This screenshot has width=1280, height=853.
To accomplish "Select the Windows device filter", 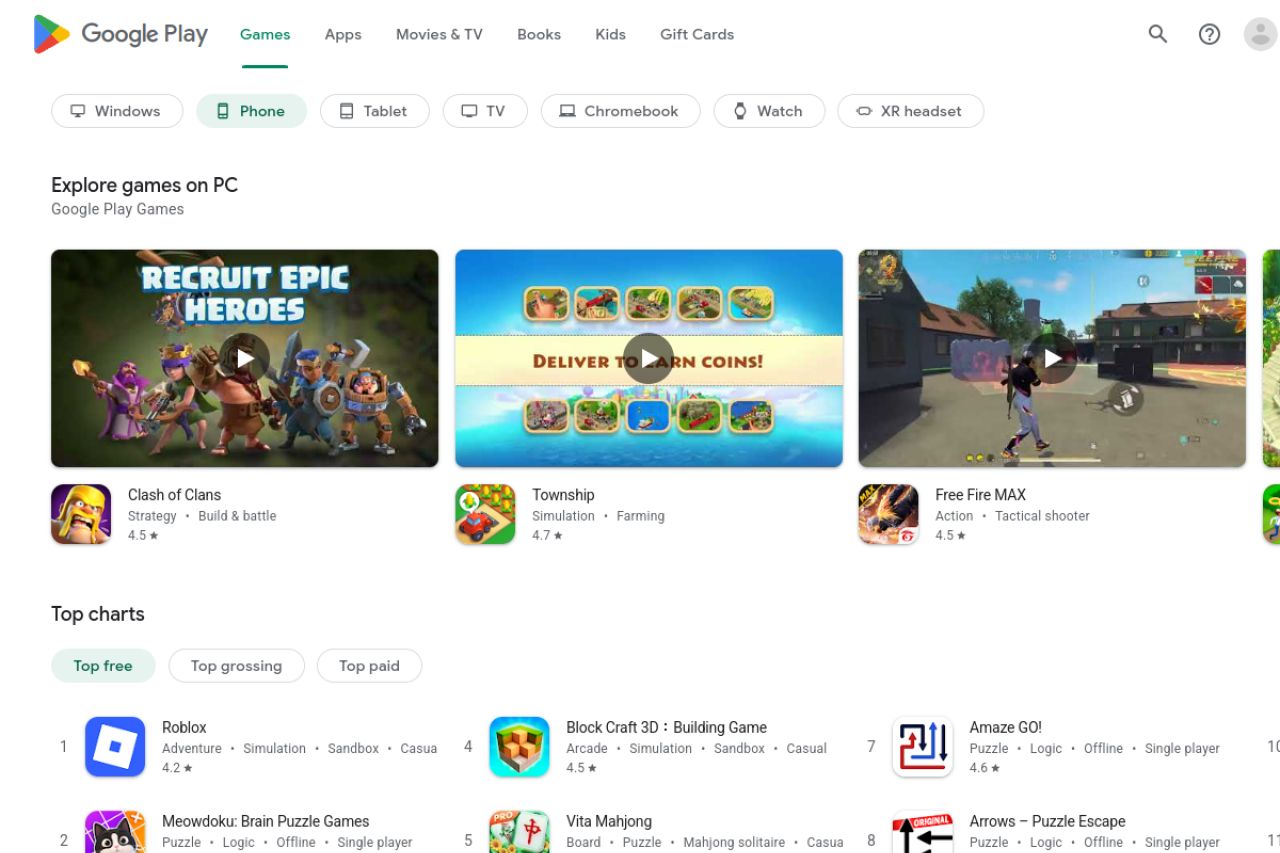I will [117, 111].
